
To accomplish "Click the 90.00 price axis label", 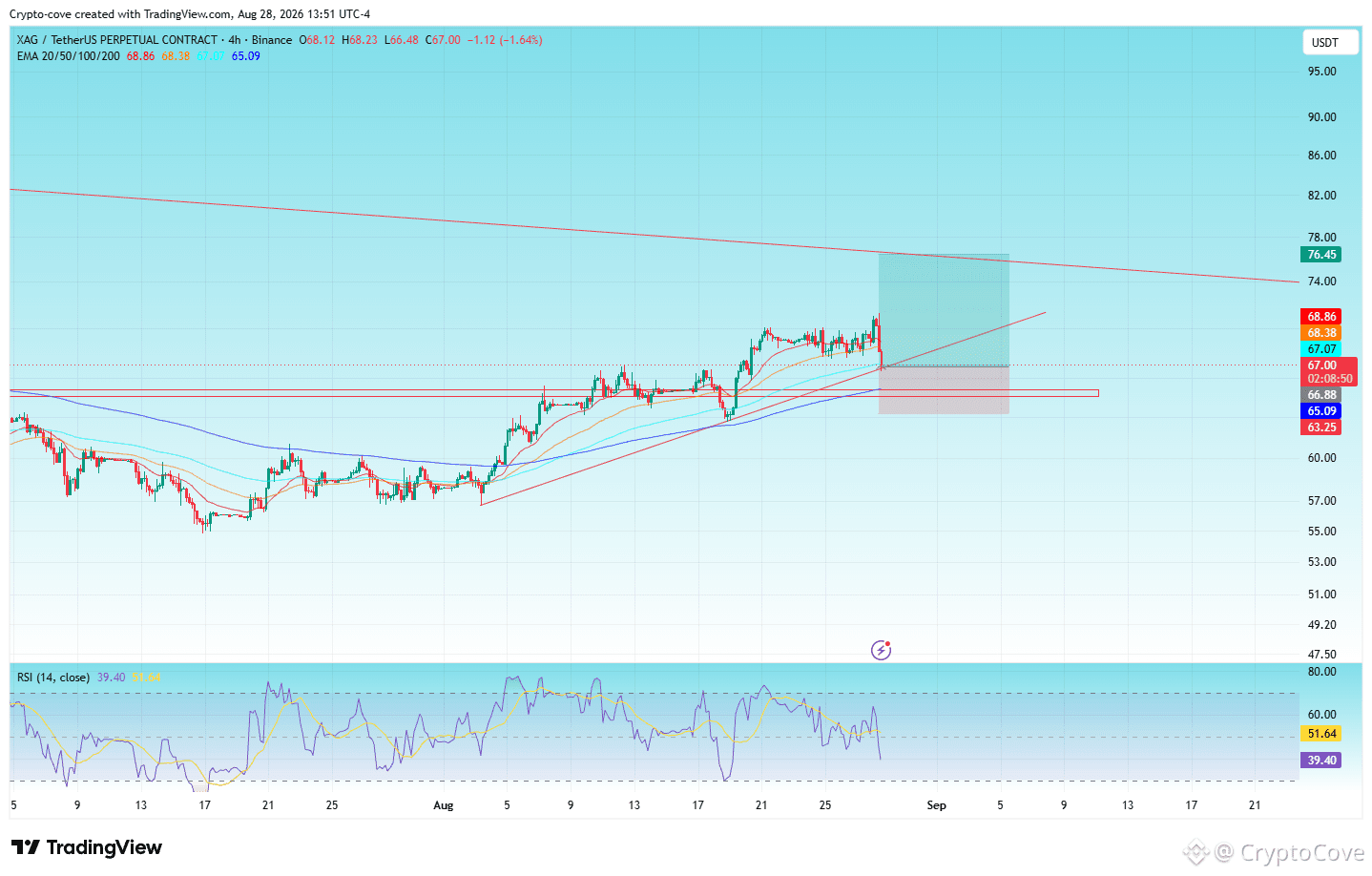I will pos(1321,117).
